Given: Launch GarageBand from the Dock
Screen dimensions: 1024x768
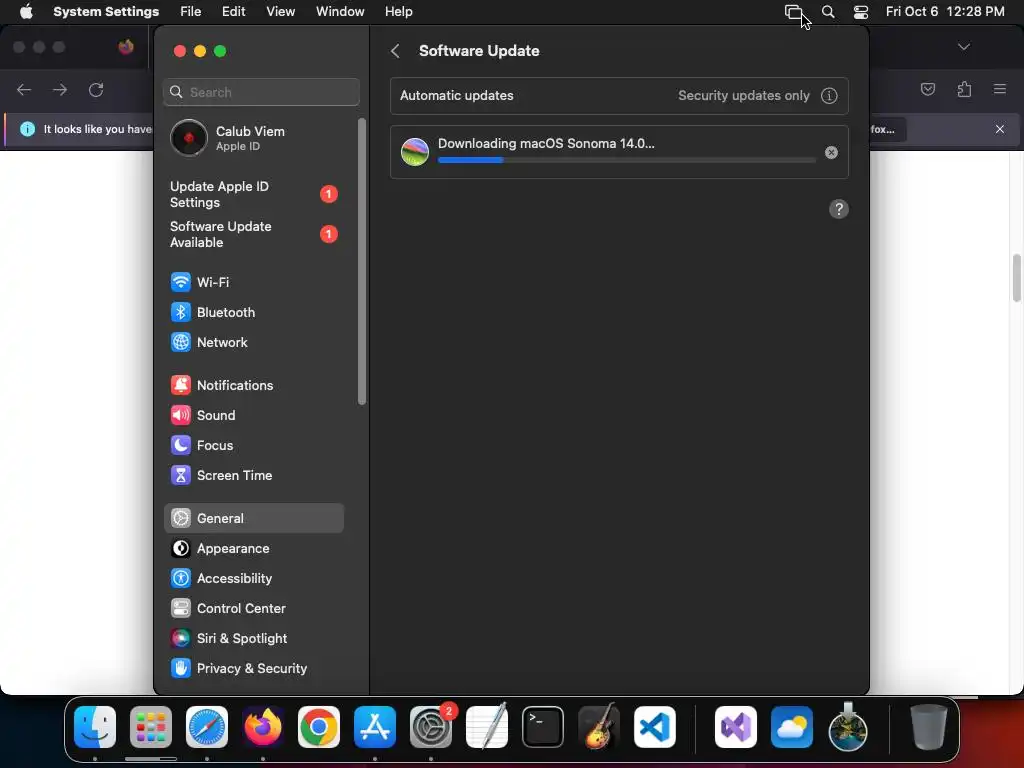Looking at the screenshot, I should pyautogui.click(x=599, y=727).
